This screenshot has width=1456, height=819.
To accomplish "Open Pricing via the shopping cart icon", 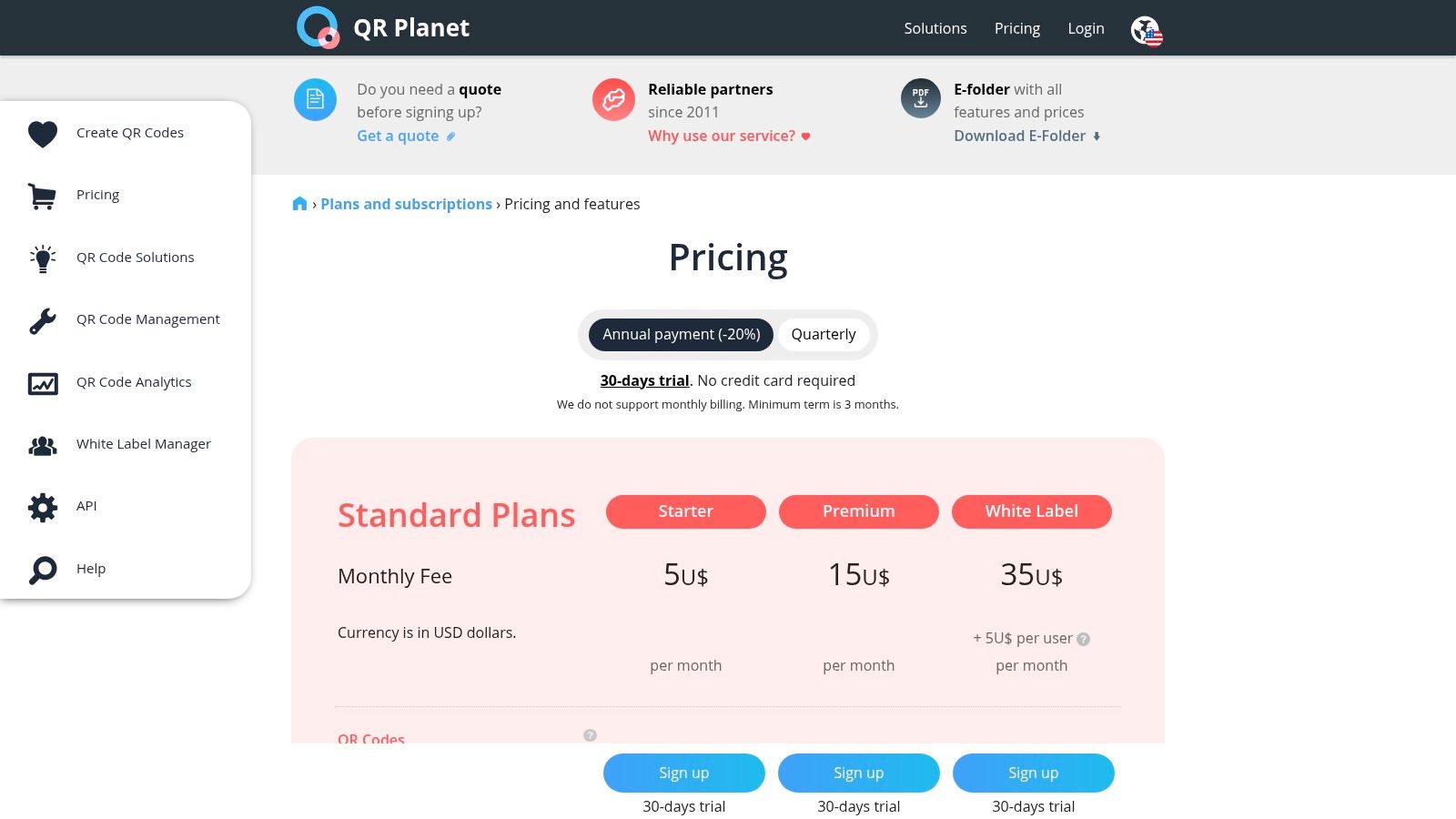I will [42, 195].
